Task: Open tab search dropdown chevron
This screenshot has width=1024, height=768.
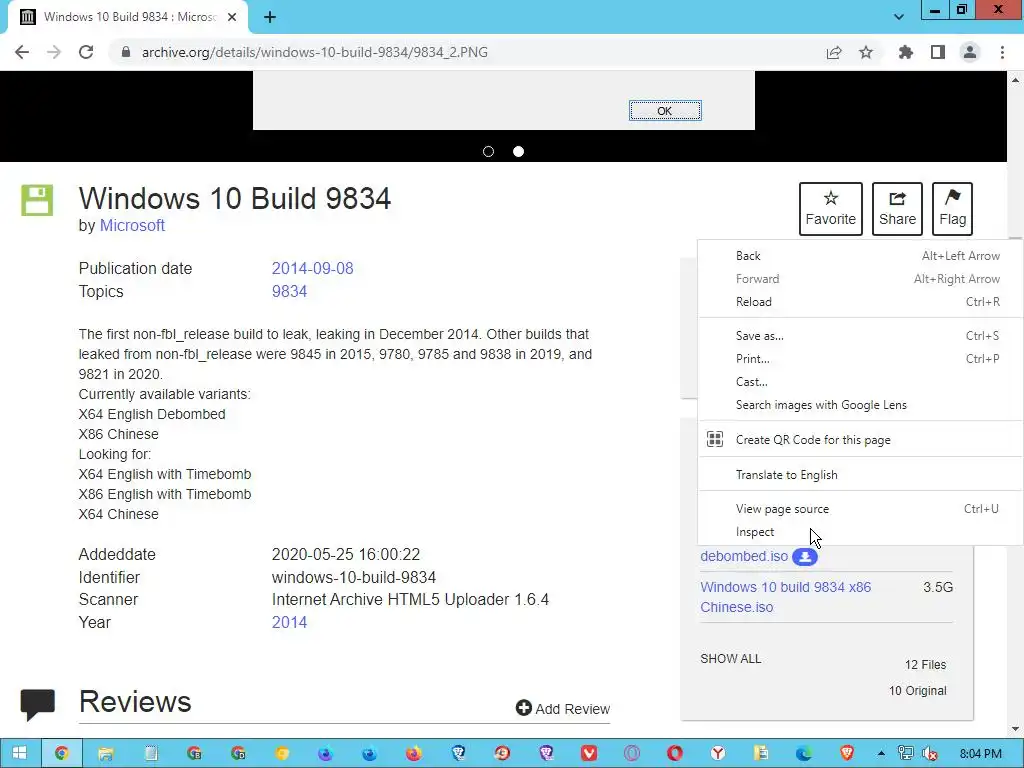Action: [899, 17]
